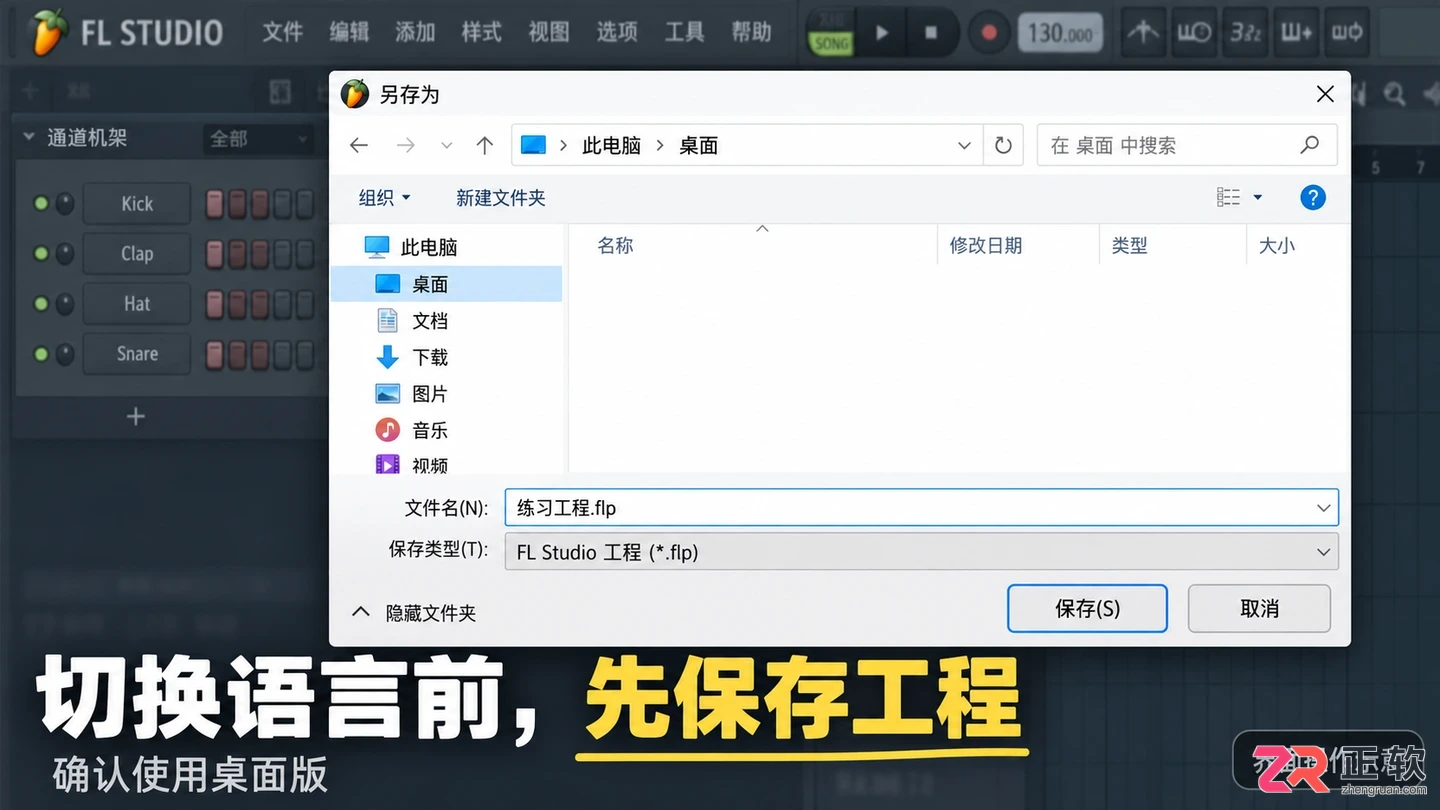Click the change-view icon in the dialog toolbar
The image size is (1440, 810).
(1229, 198)
